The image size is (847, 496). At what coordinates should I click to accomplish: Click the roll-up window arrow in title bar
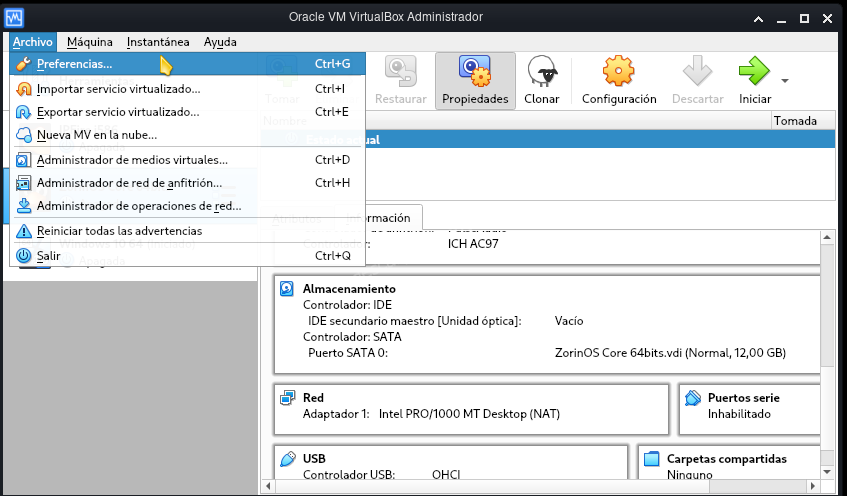pos(758,19)
